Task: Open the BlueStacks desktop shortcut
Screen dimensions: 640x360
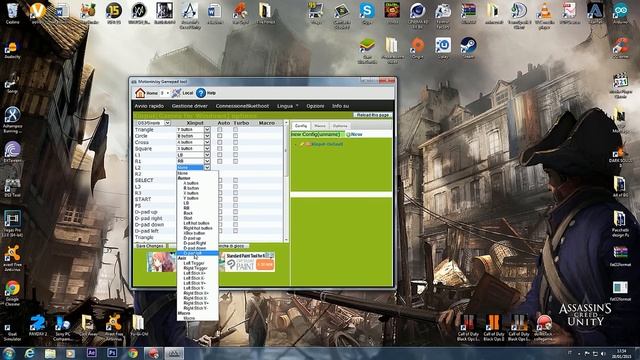Action: [367, 50]
